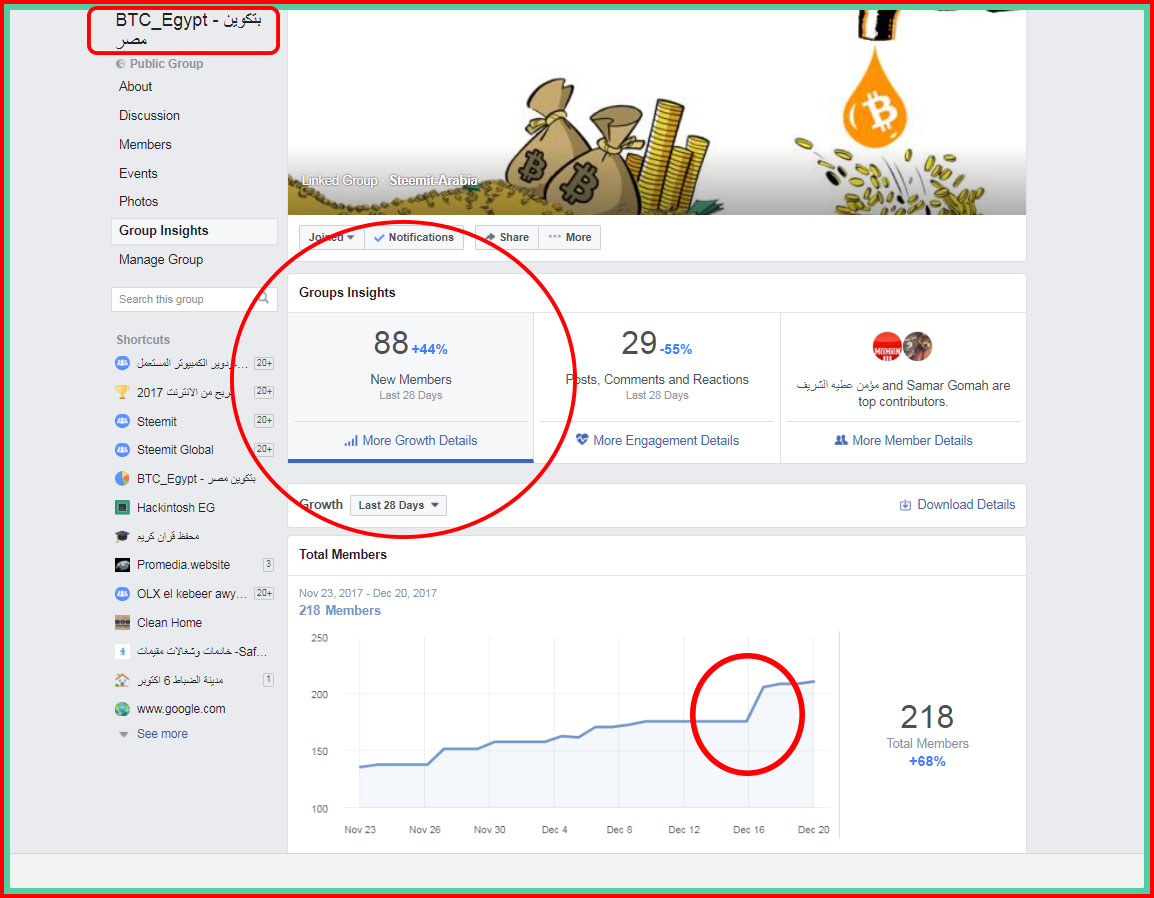Open the Joined dropdown button
The image size is (1154, 898).
331,237
